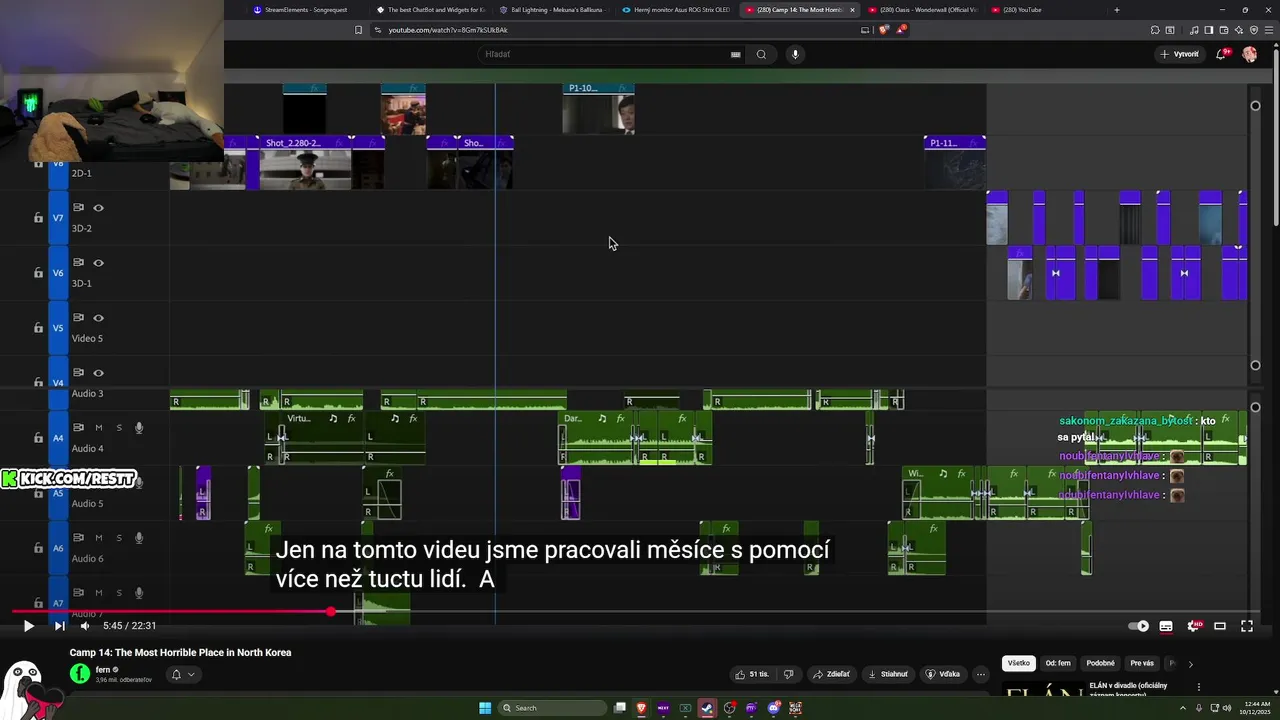Click the Windows taskbar Search box

click(553, 708)
